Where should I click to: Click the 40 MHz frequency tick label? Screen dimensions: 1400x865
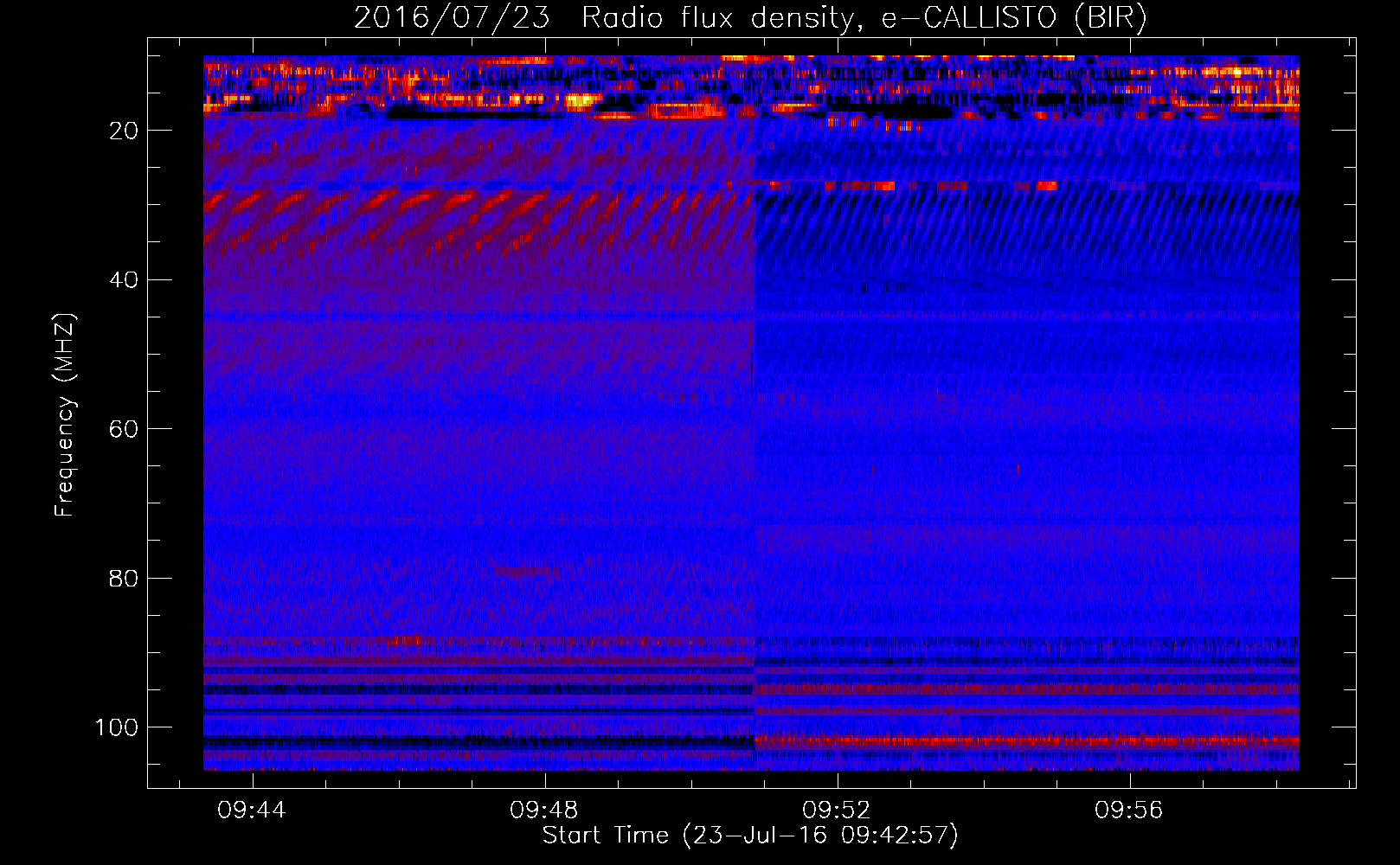click(x=124, y=280)
